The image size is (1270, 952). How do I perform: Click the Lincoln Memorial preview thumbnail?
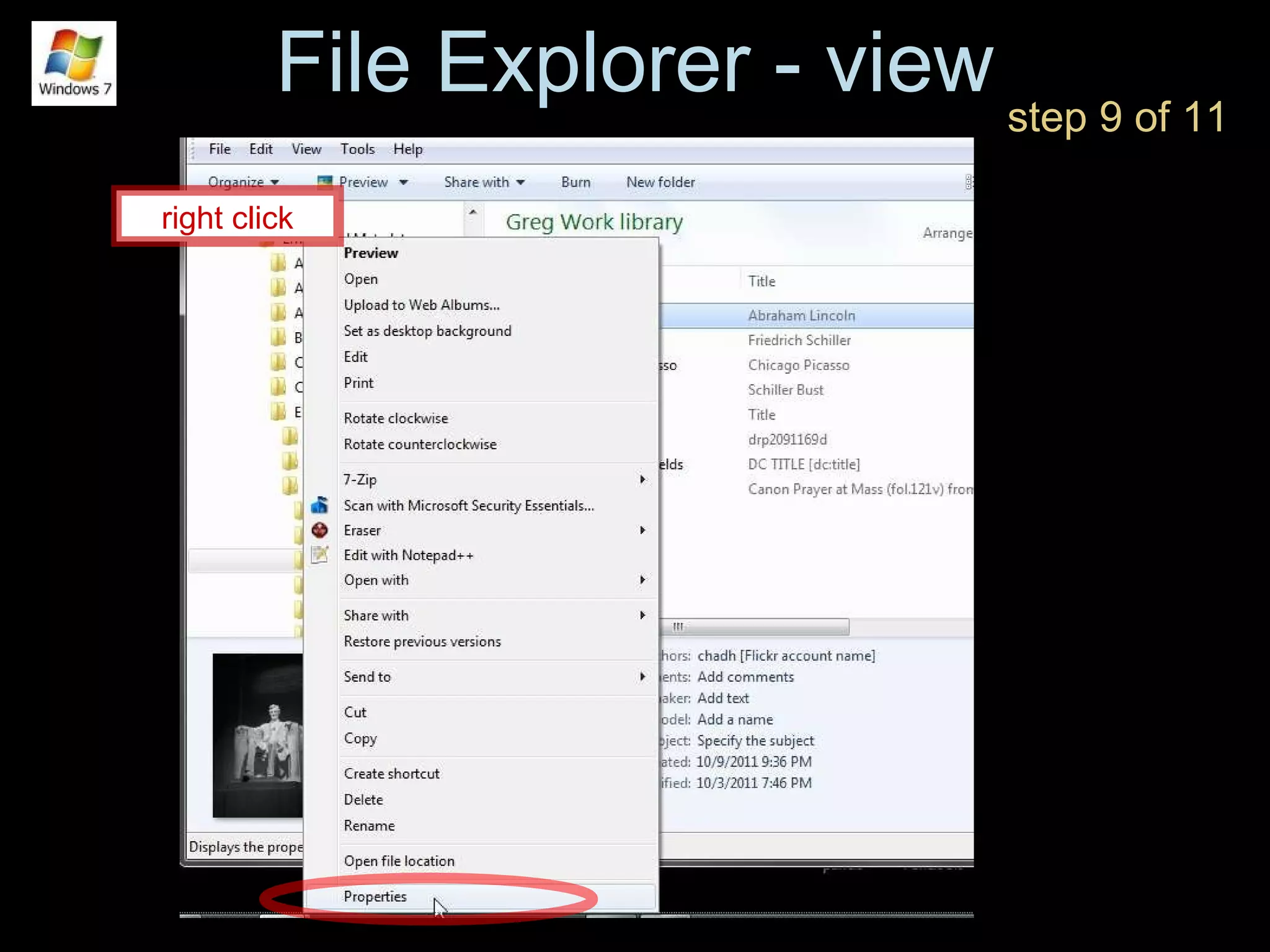click(x=257, y=735)
